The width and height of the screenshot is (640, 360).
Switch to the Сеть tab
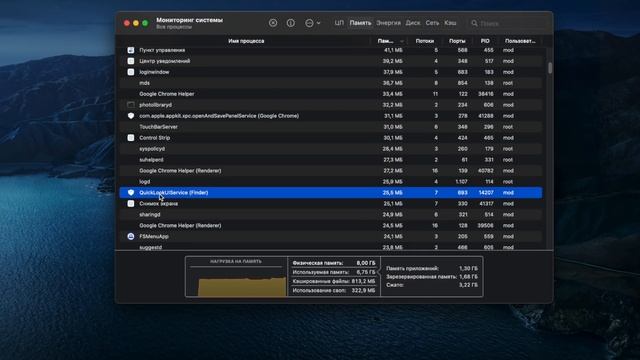[x=432, y=23]
